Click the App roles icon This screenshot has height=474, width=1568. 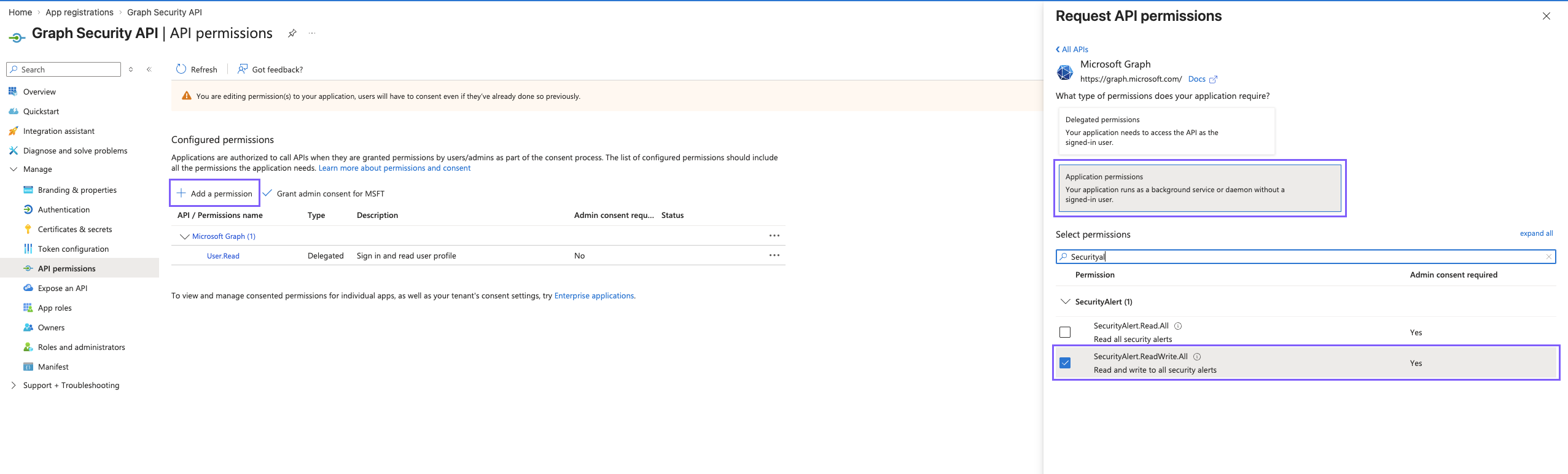coord(28,308)
